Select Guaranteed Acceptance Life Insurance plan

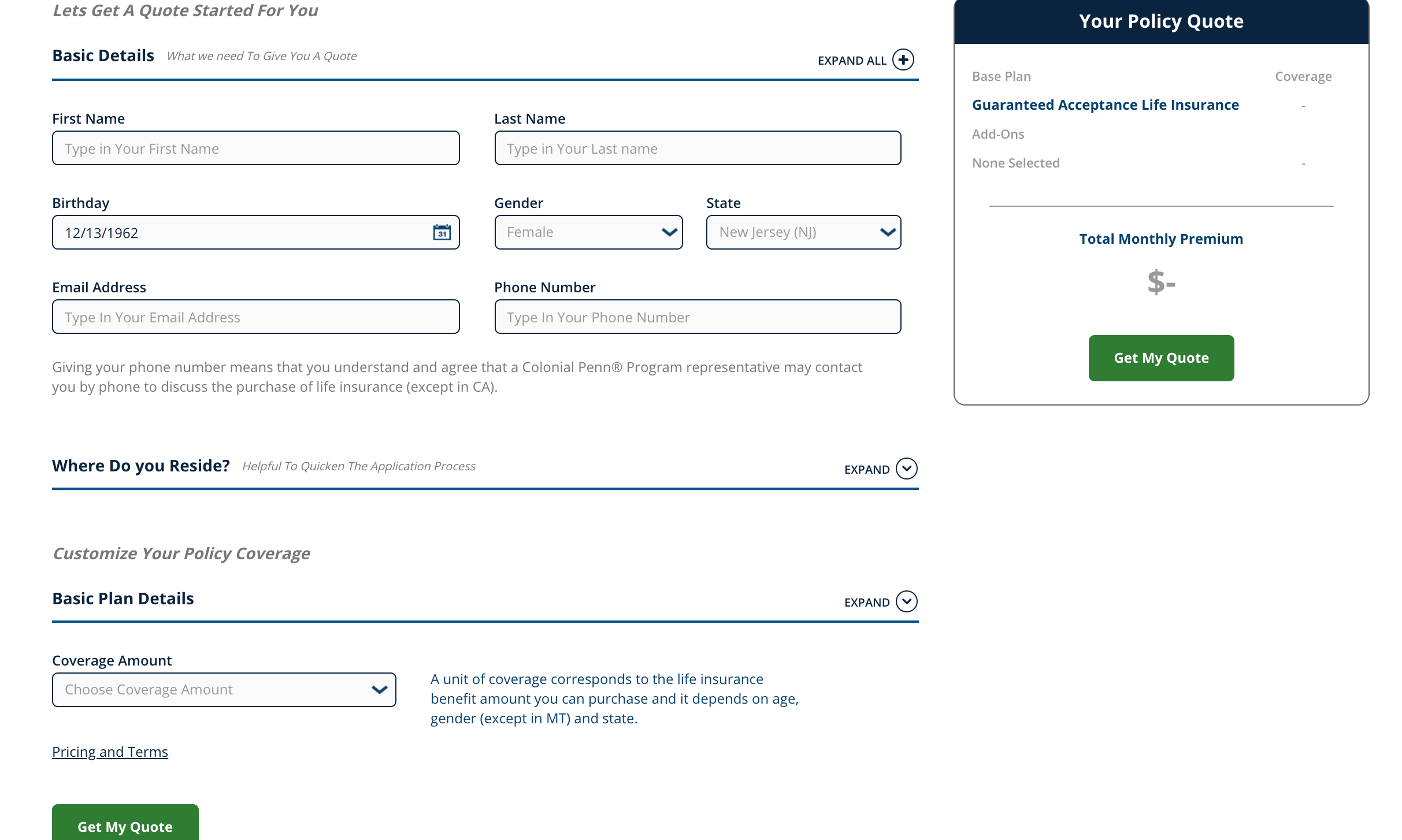pos(1105,105)
